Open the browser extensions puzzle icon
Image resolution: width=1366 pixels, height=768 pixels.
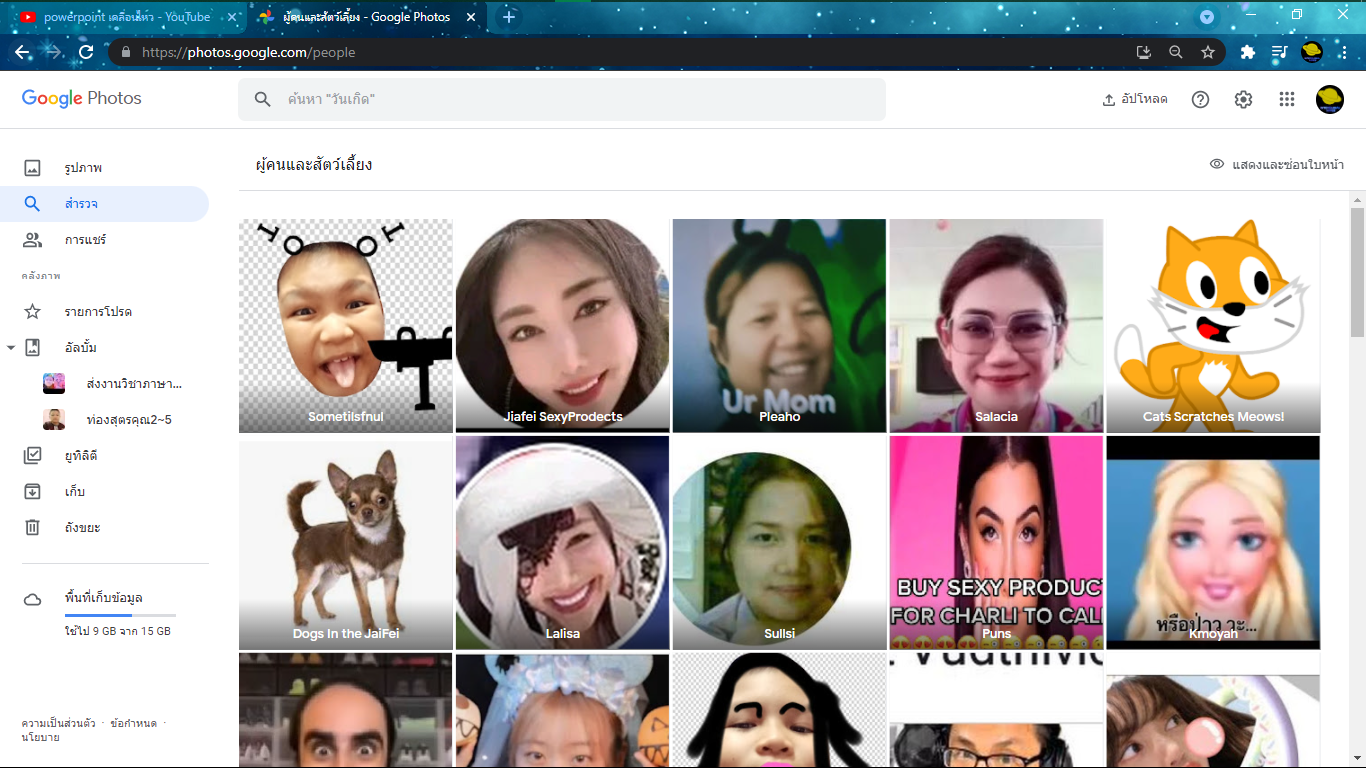click(x=1248, y=52)
